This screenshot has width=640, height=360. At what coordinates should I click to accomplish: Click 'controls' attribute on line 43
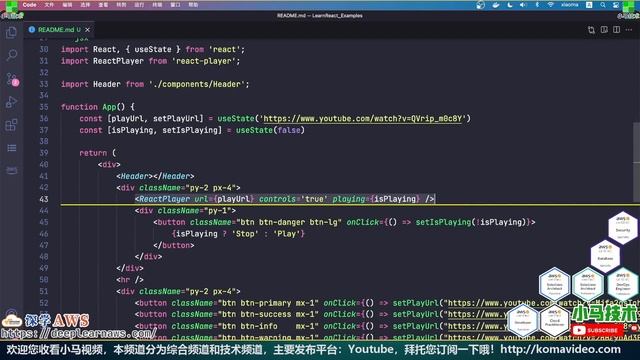[x=277, y=199]
